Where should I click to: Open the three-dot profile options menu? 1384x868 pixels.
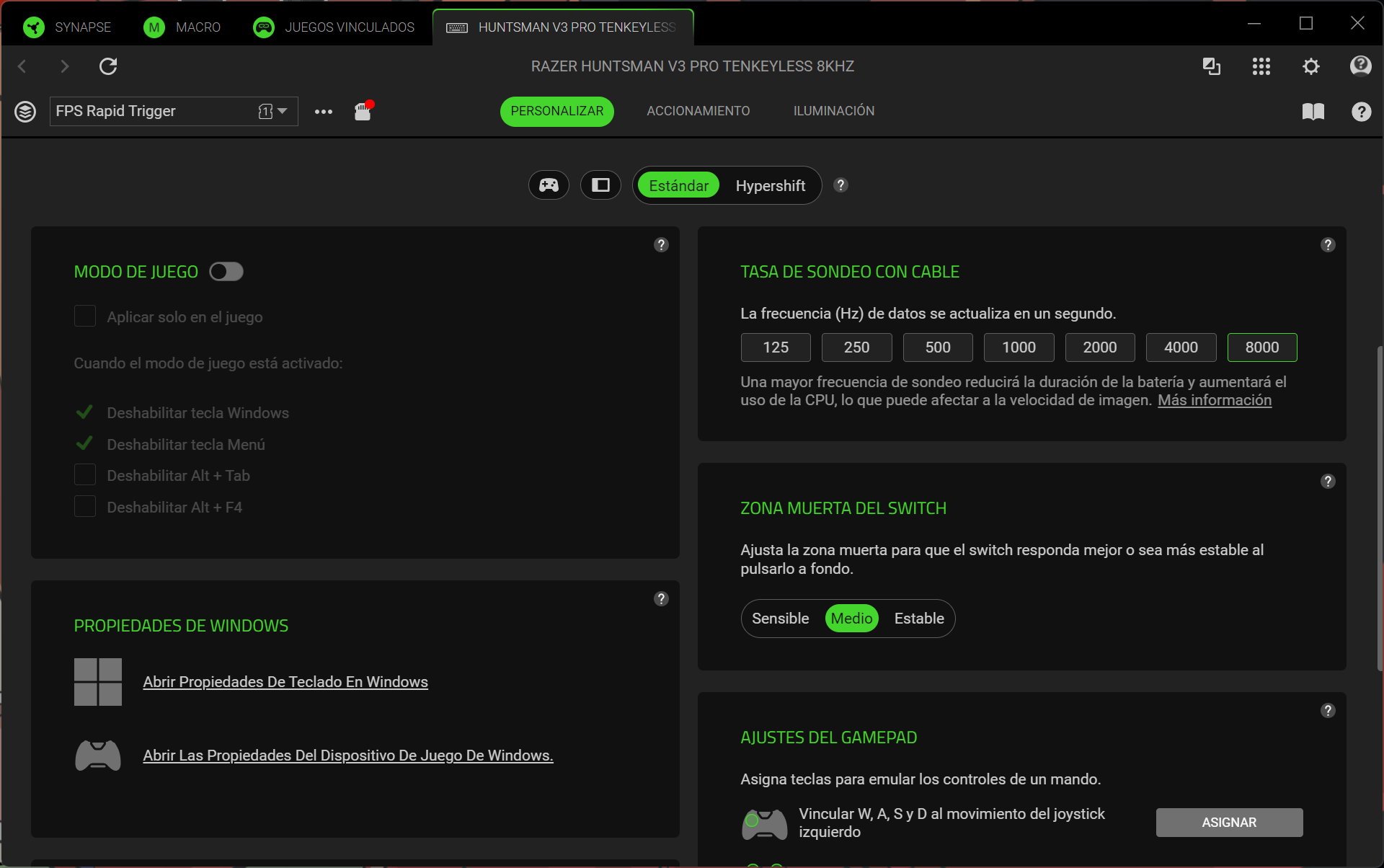point(324,111)
